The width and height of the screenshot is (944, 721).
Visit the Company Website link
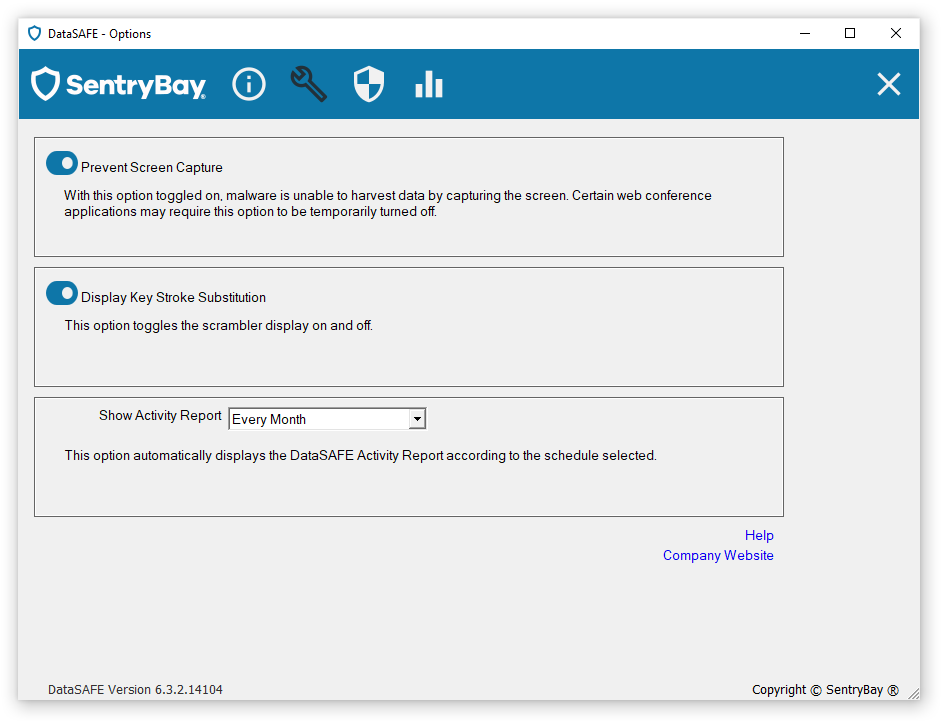718,555
